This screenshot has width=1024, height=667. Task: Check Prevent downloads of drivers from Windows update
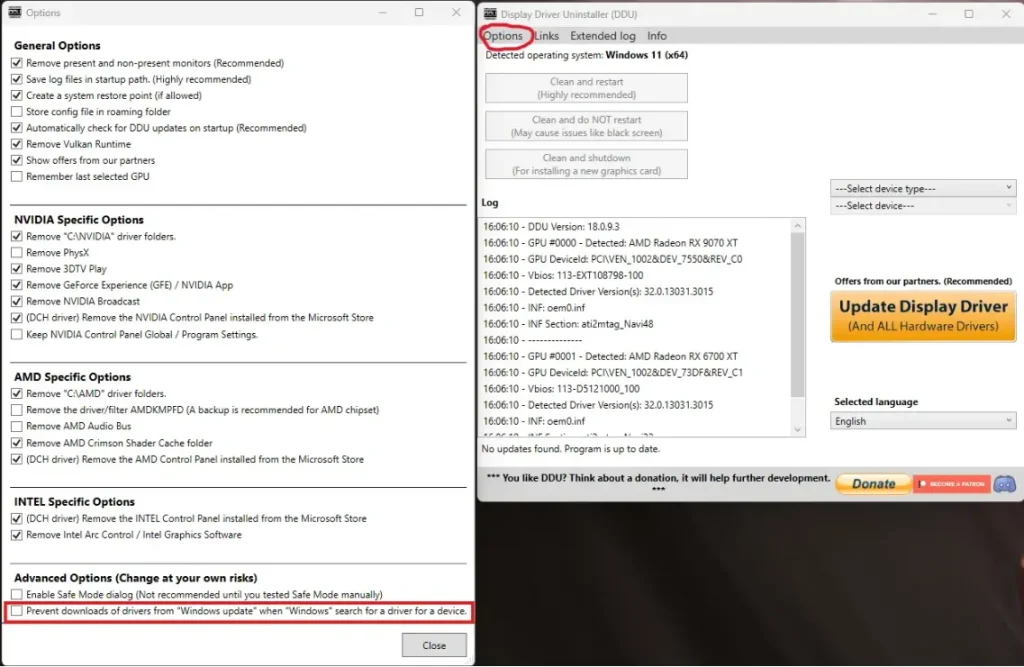(x=17, y=611)
